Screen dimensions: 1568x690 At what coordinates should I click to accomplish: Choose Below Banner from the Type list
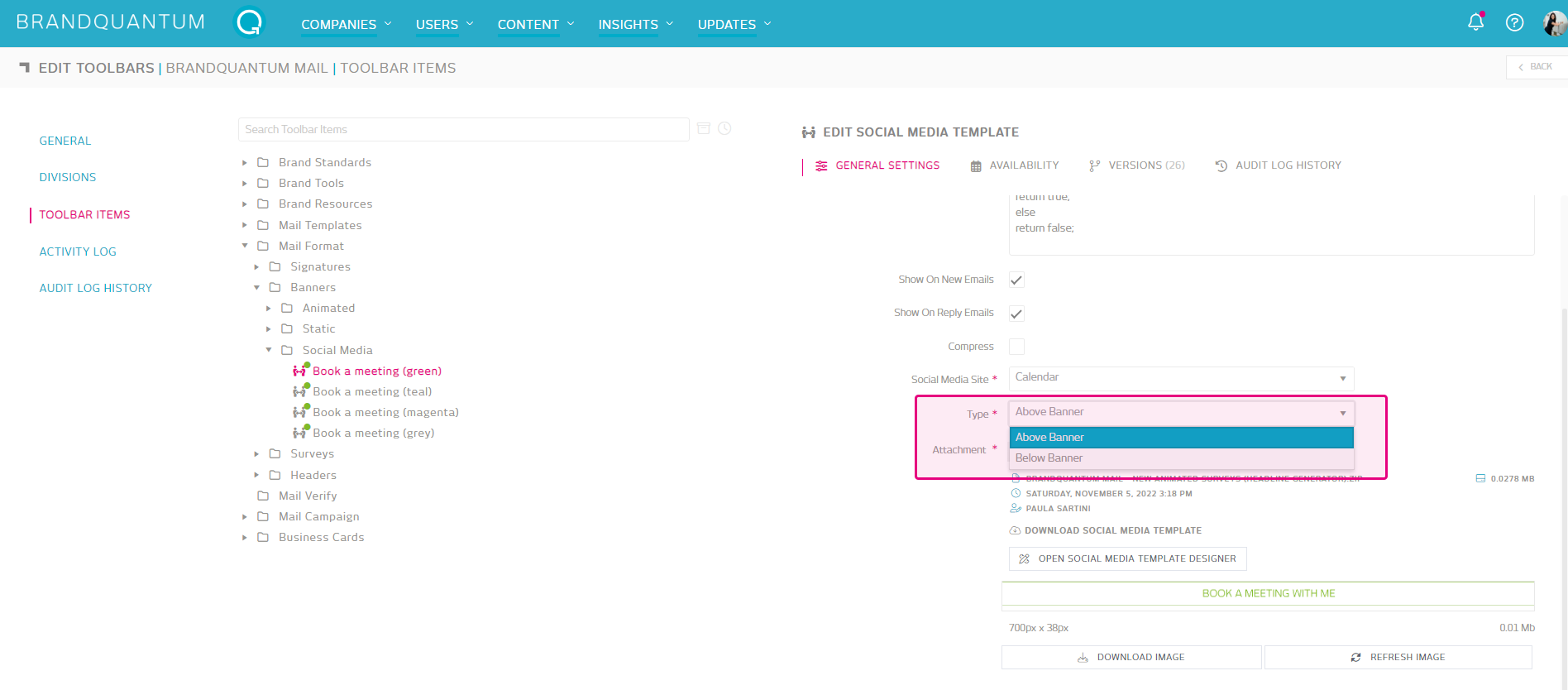point(1181,458)
